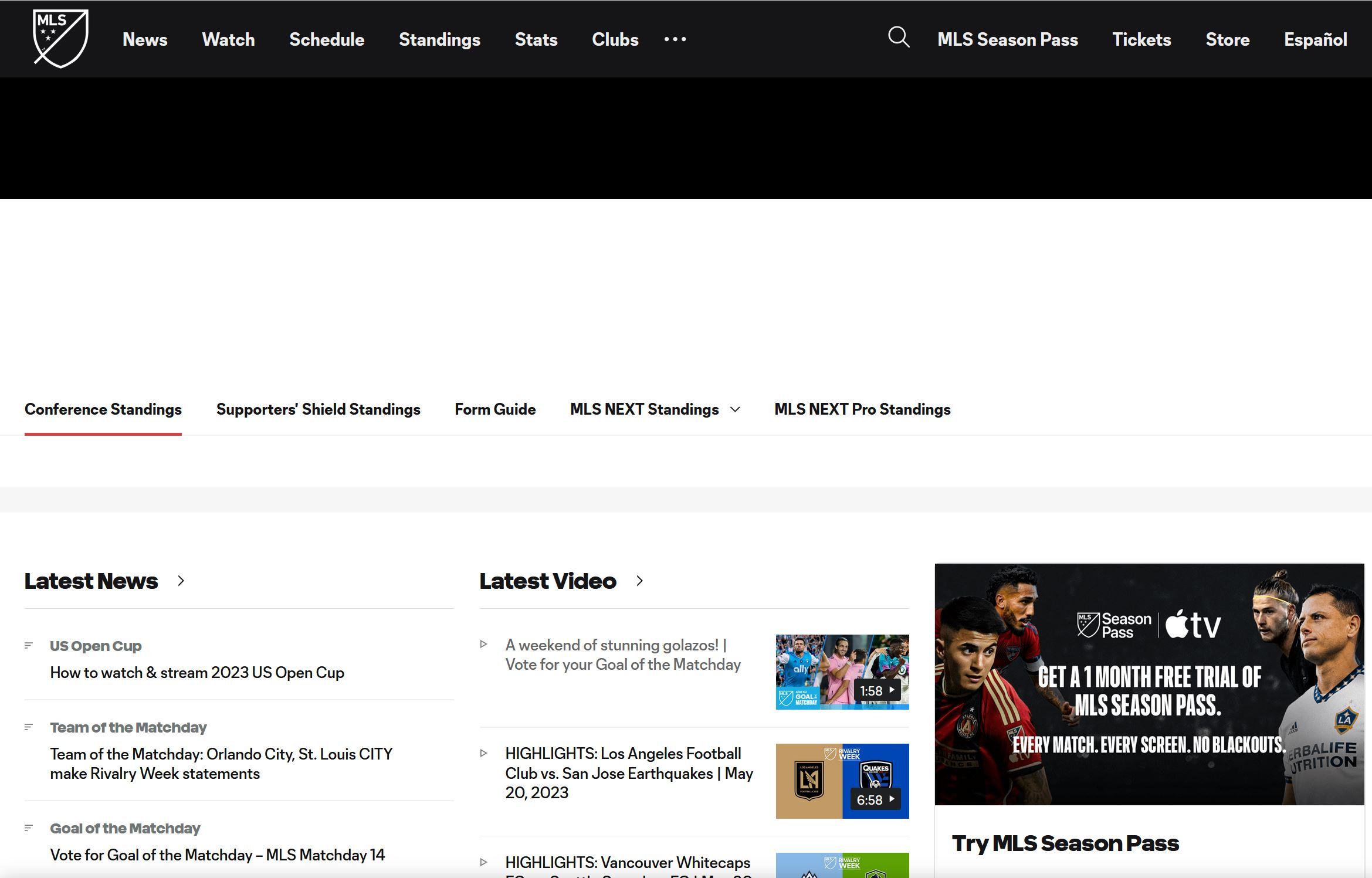The width and height of the screenshot is (1372, 878).
Task: Click the article icon beside Goal of the Matchday
Action: coord(29,828)
